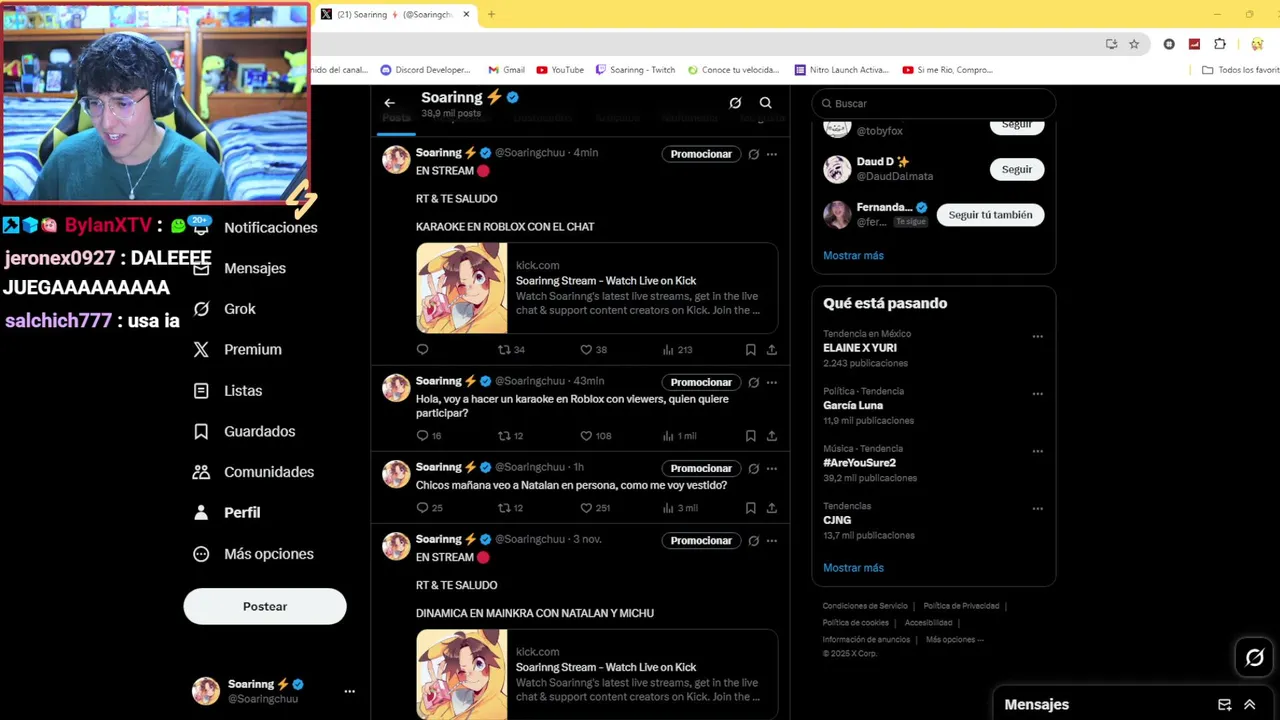Expand the Mensajes drawer with double chevron

pyautogui.click(x=1249, y=705)
